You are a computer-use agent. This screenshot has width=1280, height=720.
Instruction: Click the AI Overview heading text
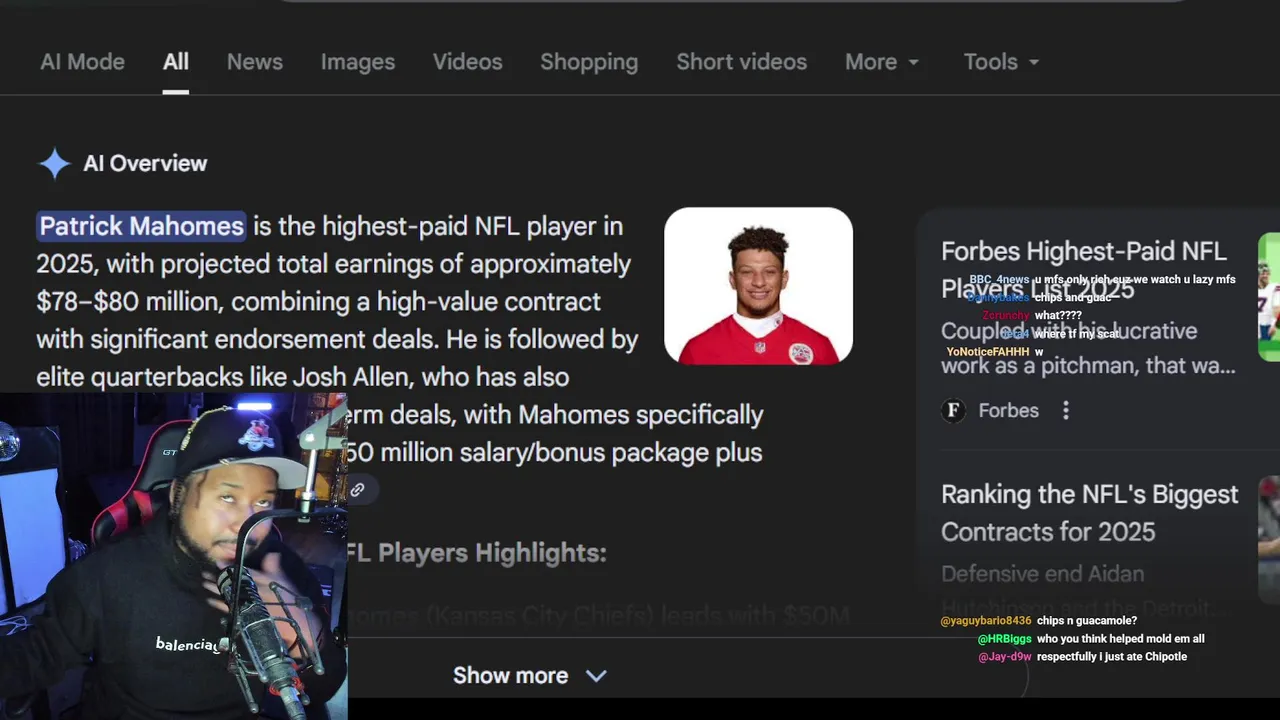(145, 163)
